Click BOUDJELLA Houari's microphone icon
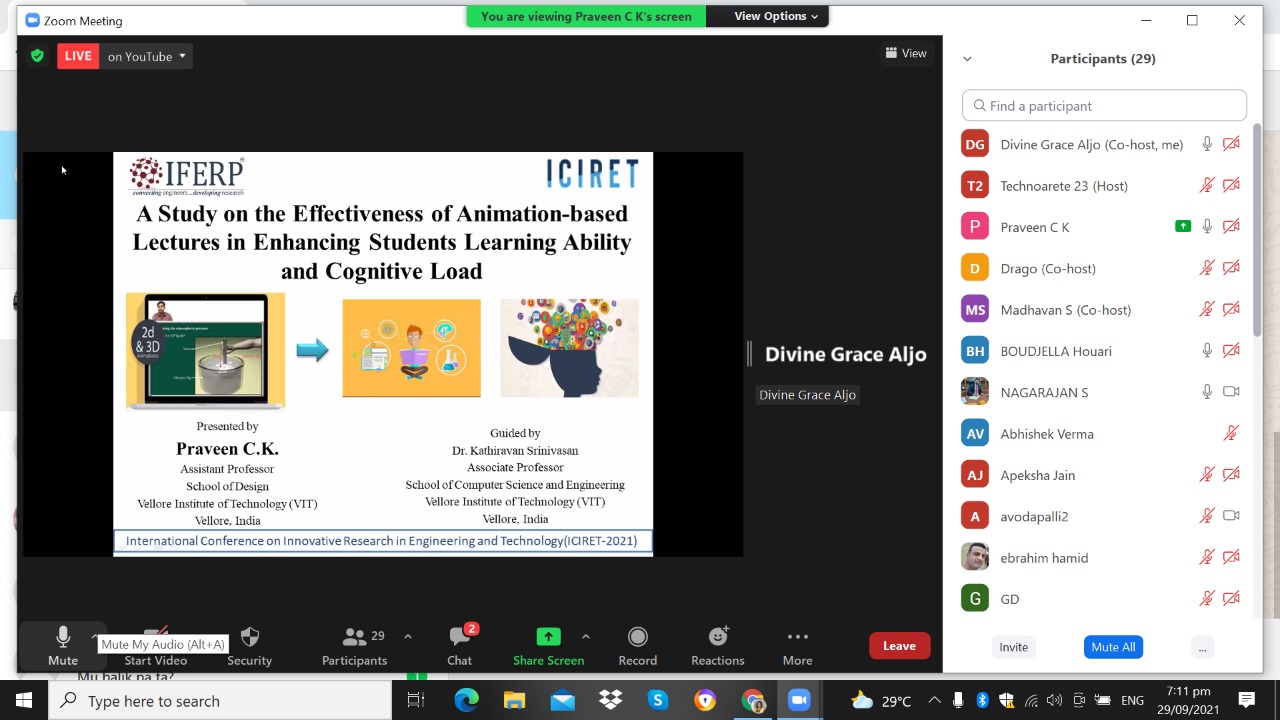Image resolution: width=1280 pixels, height=720 pixels. click(1207, 351)
